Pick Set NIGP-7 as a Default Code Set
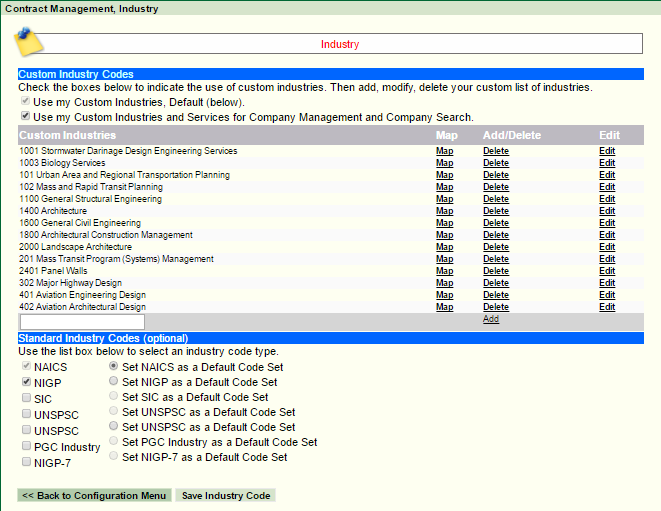 (x=114, y=457)
